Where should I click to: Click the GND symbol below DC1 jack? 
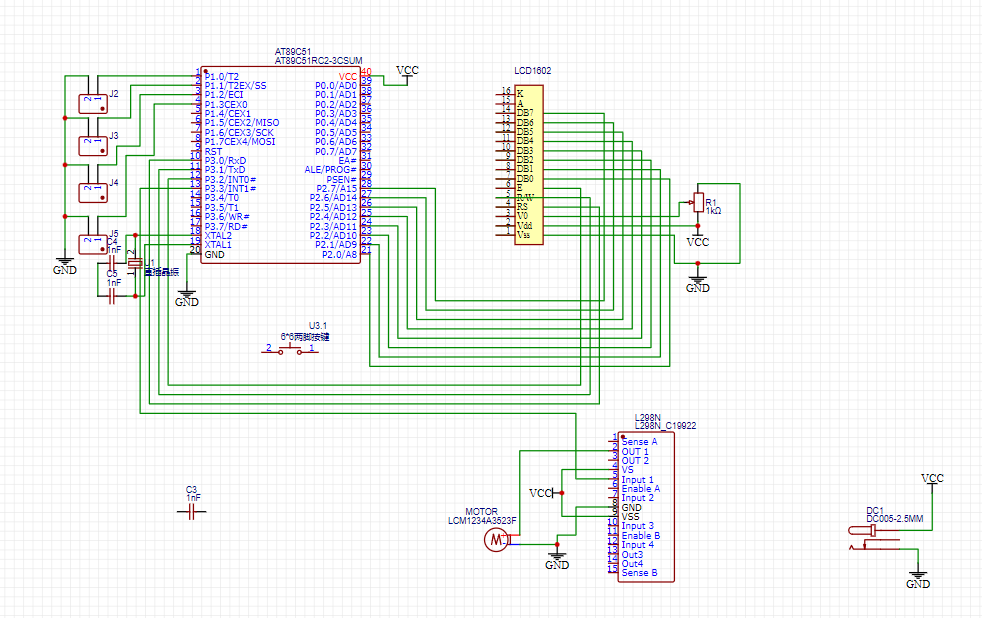tap(918, 581)
